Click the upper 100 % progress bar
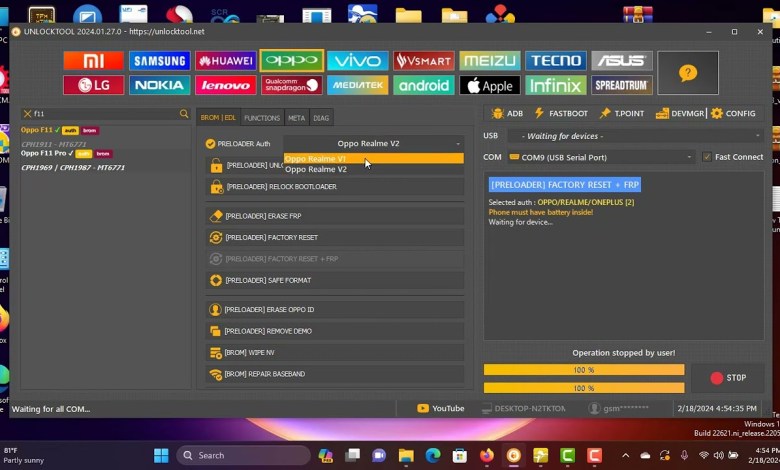Screen dimensions: 780x470 click(584, 370)
